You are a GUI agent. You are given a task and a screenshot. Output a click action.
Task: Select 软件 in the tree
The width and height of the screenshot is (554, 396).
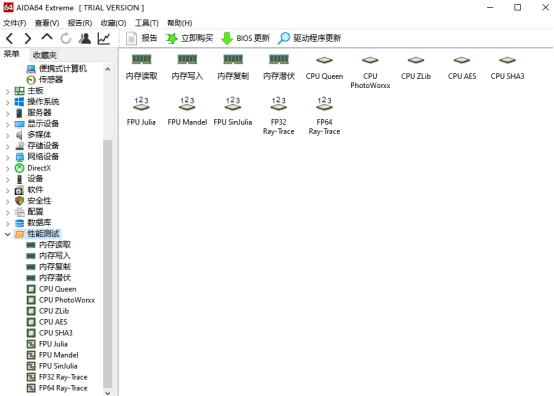(x=29, y=190)
